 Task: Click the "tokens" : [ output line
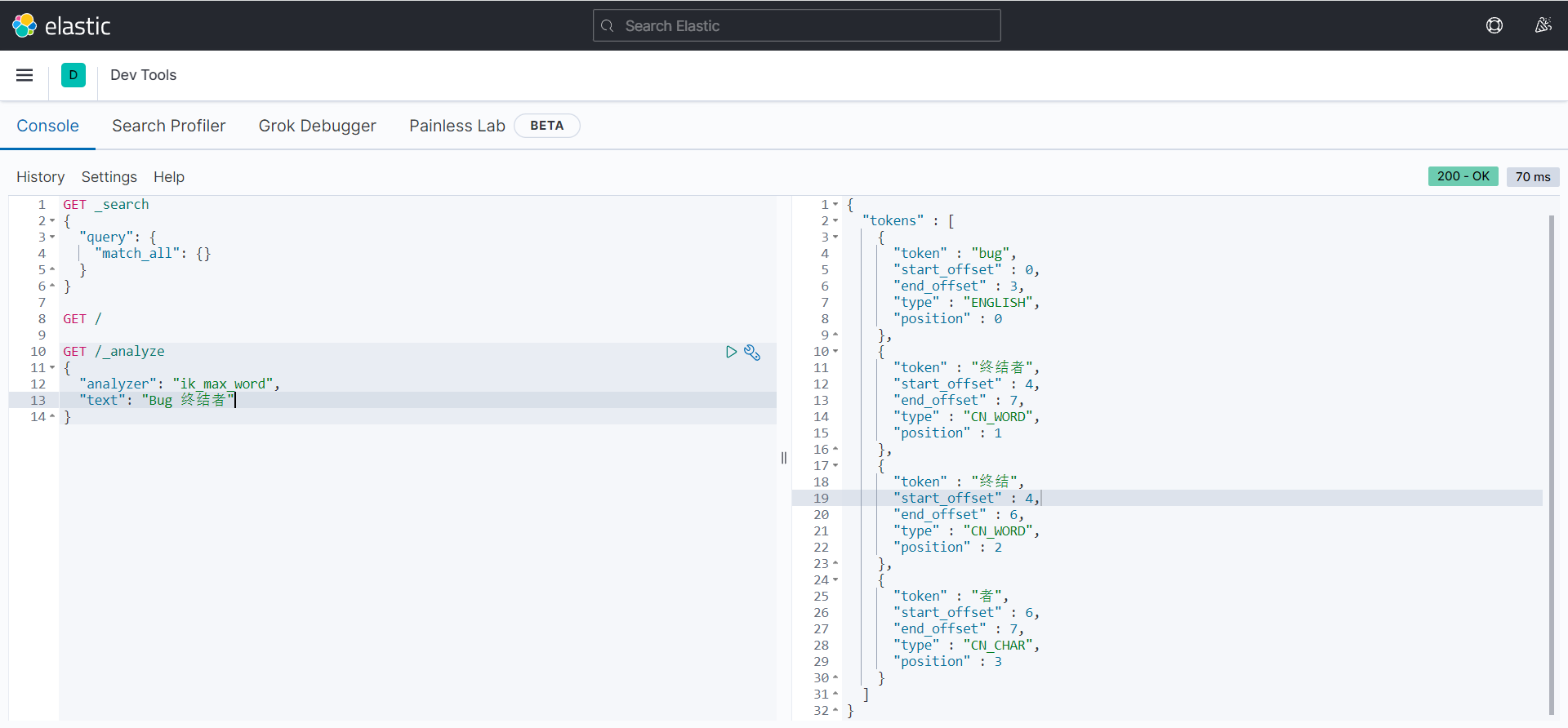tap(908, 221)
